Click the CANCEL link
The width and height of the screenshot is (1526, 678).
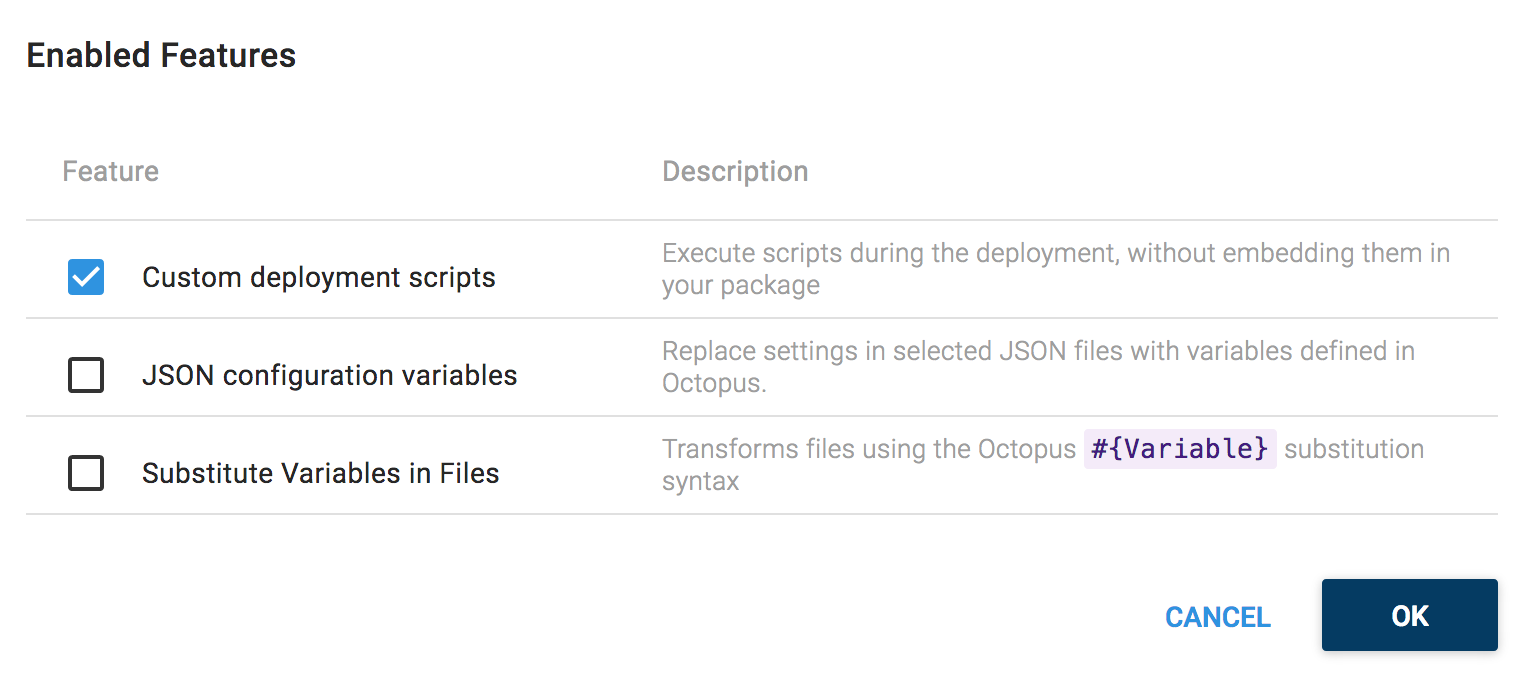coord(1217,617)
